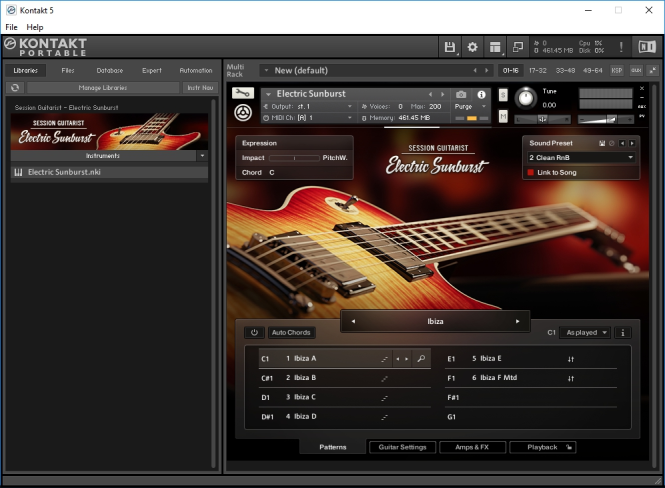This screenshot has height=488, width=665.
Task: Click the Impact slider in Expression
Action: (x=294, y=158)
